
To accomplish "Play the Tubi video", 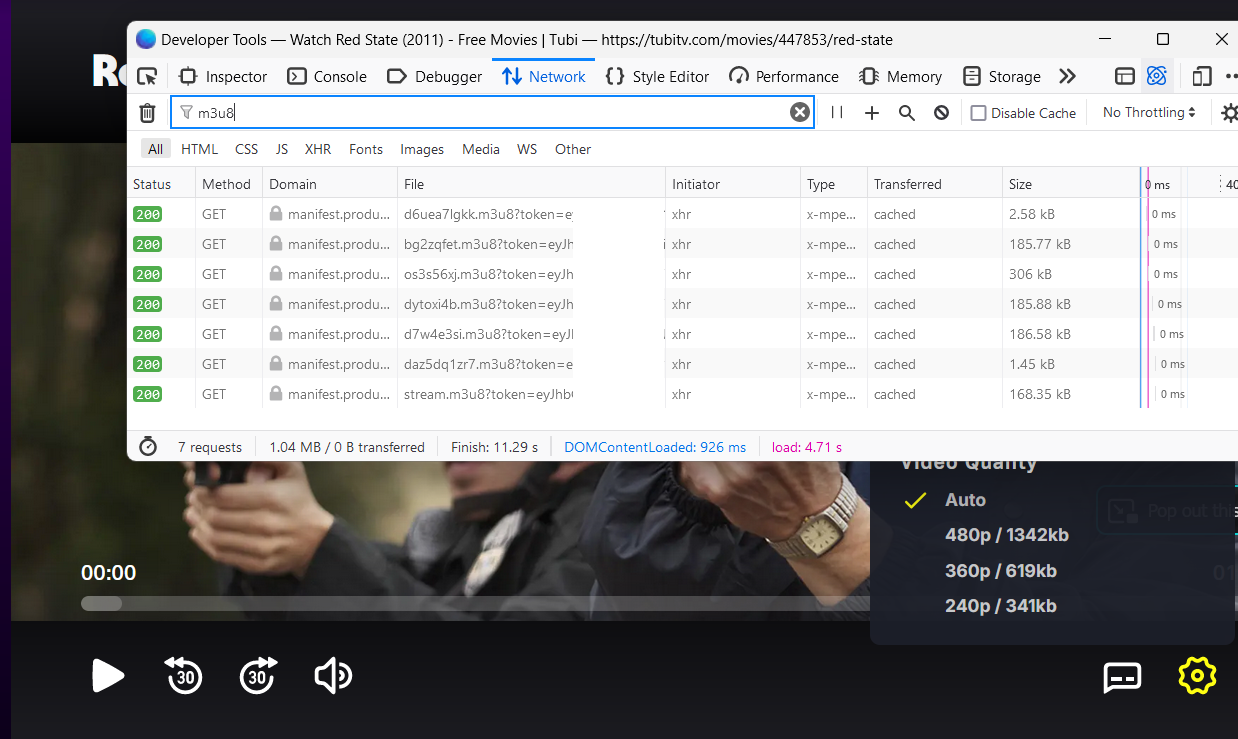I will point(108,676).
